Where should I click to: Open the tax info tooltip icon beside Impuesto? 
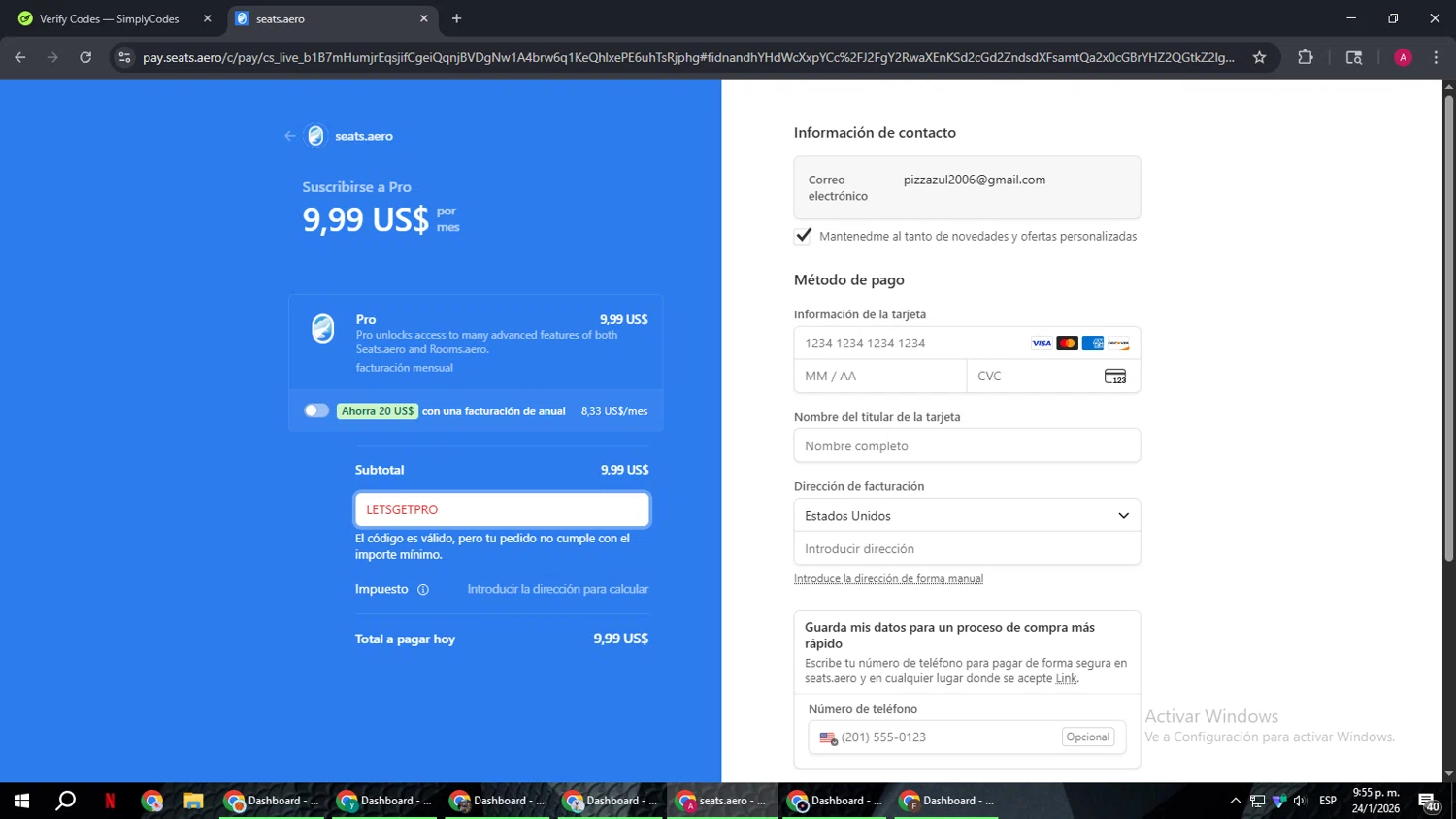pyautogui.click(x=423, y=590)
